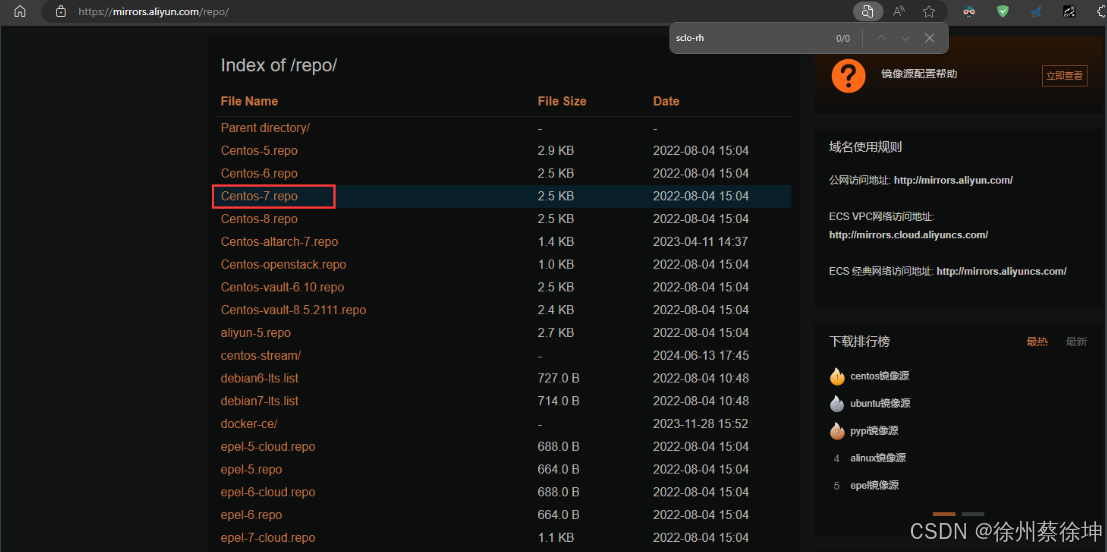Open the blue sailboat extension icon
The height and width of the screenshot is (552, 1107).
pos(1036,11)
